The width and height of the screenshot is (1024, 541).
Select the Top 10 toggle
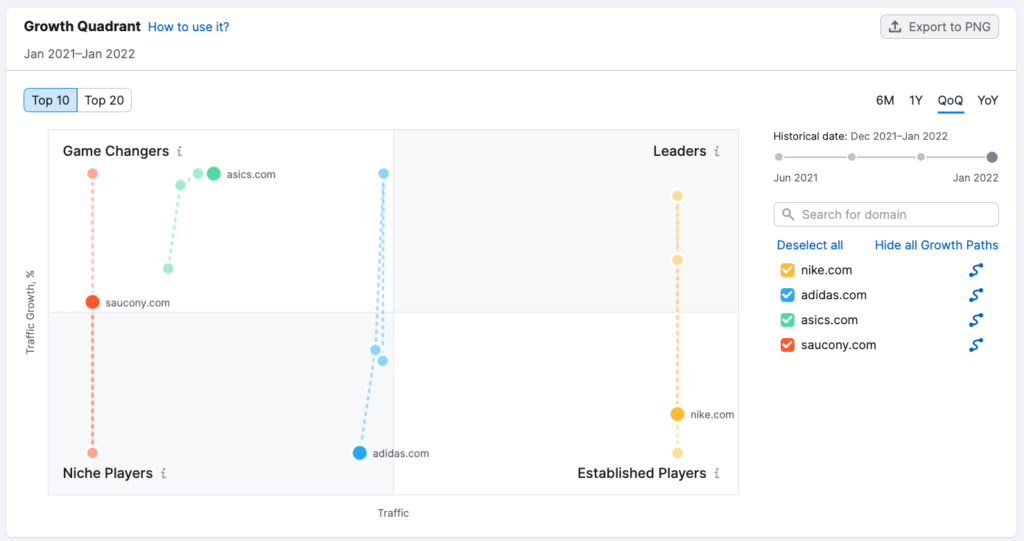point(50,100)
